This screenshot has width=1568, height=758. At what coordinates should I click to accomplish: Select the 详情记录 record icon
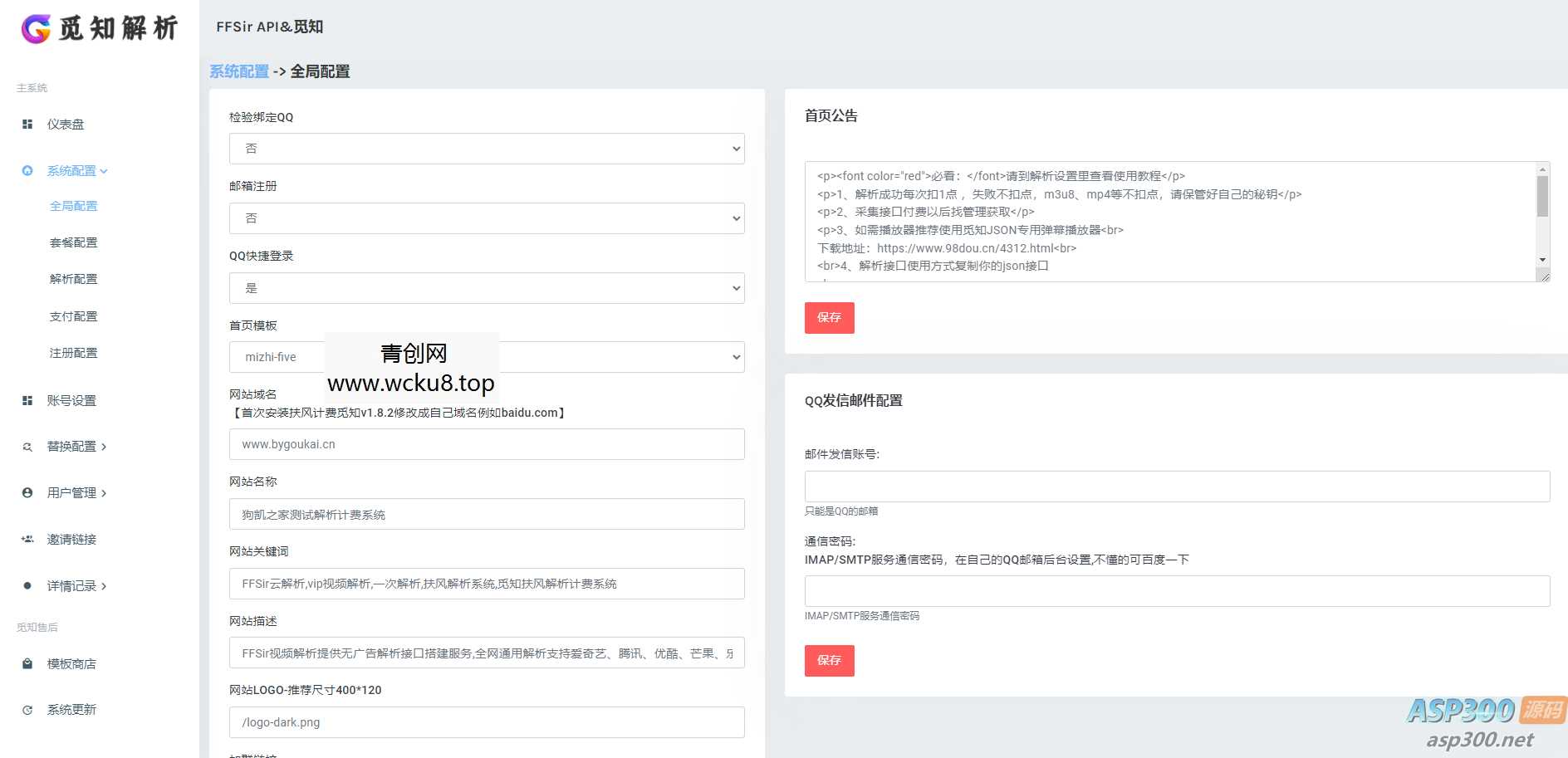[27, 585]
